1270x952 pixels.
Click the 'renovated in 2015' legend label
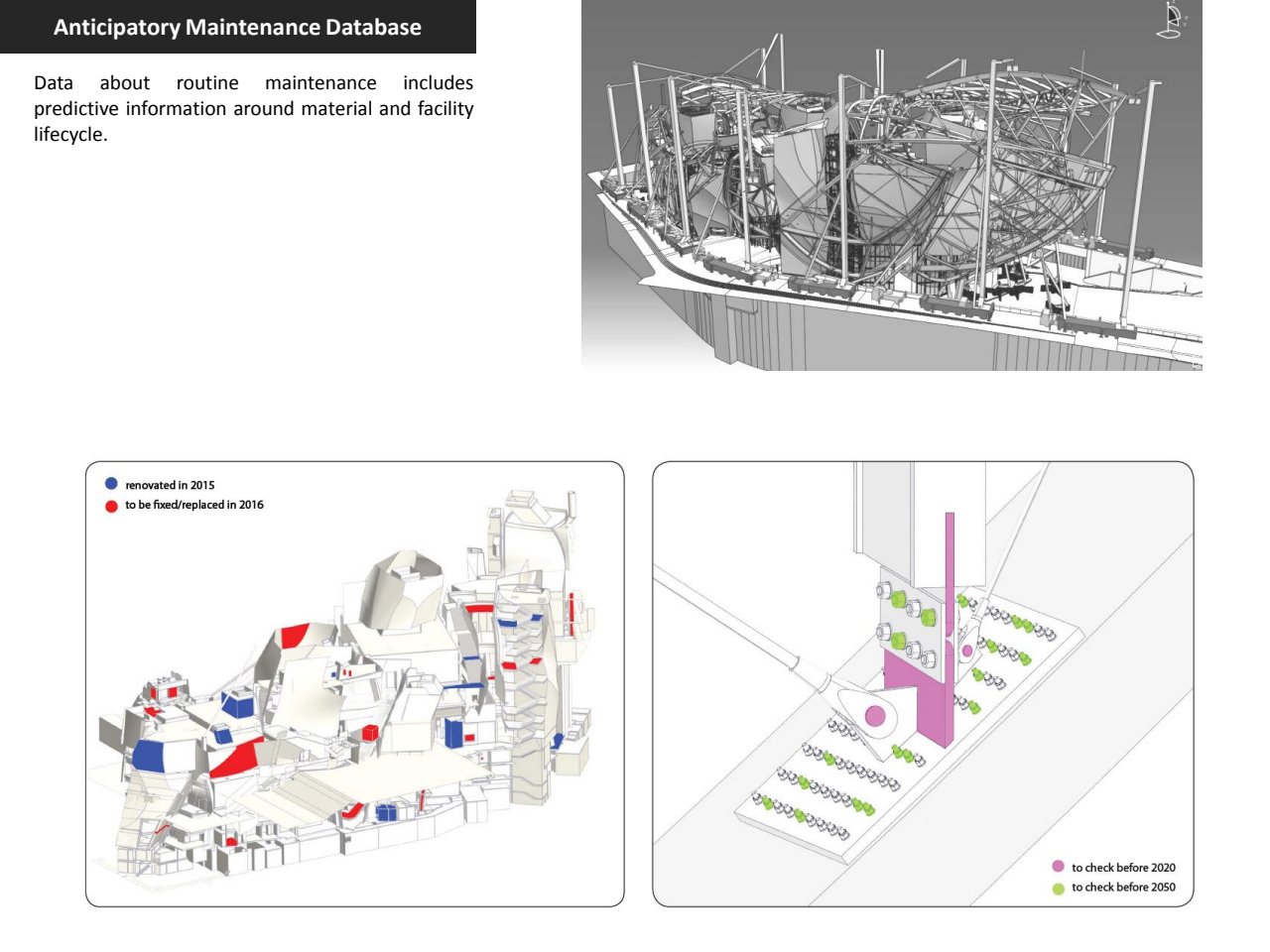tap(170, 485)
